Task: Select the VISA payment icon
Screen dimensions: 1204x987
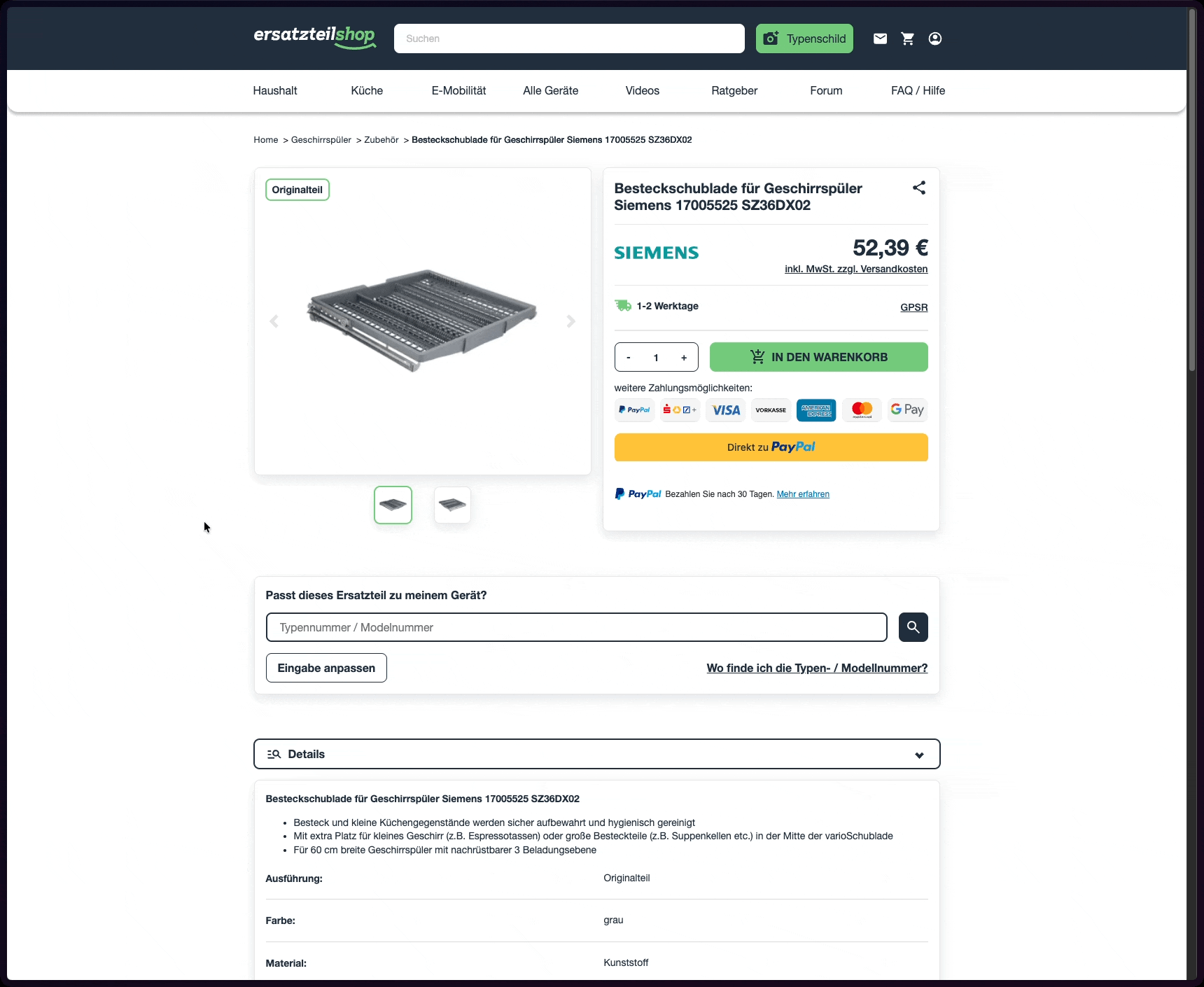Action: pyautogui.click(x=726, y=410)
